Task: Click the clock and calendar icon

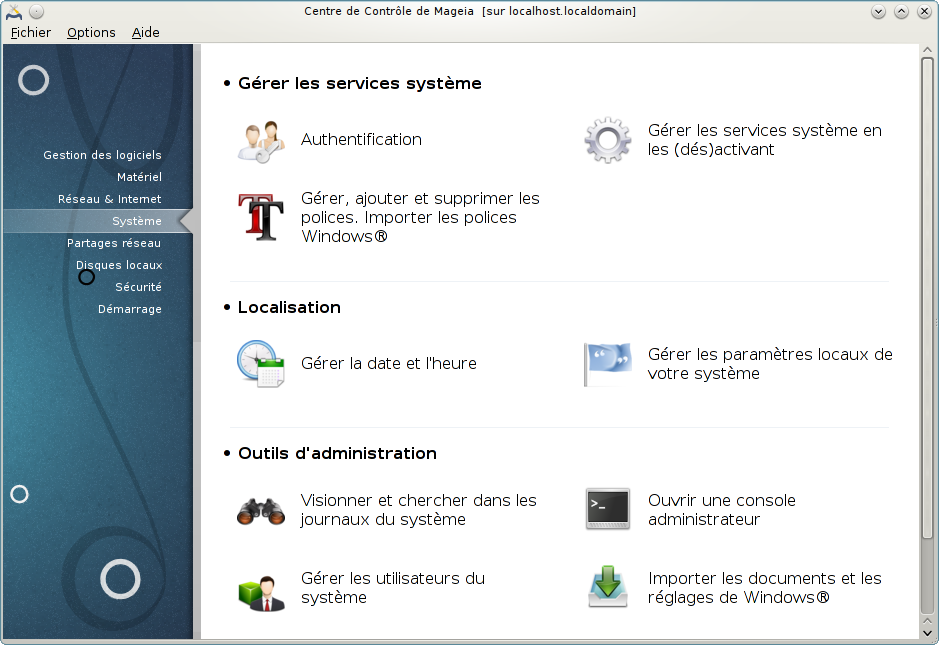Action: tap(261, 364)
